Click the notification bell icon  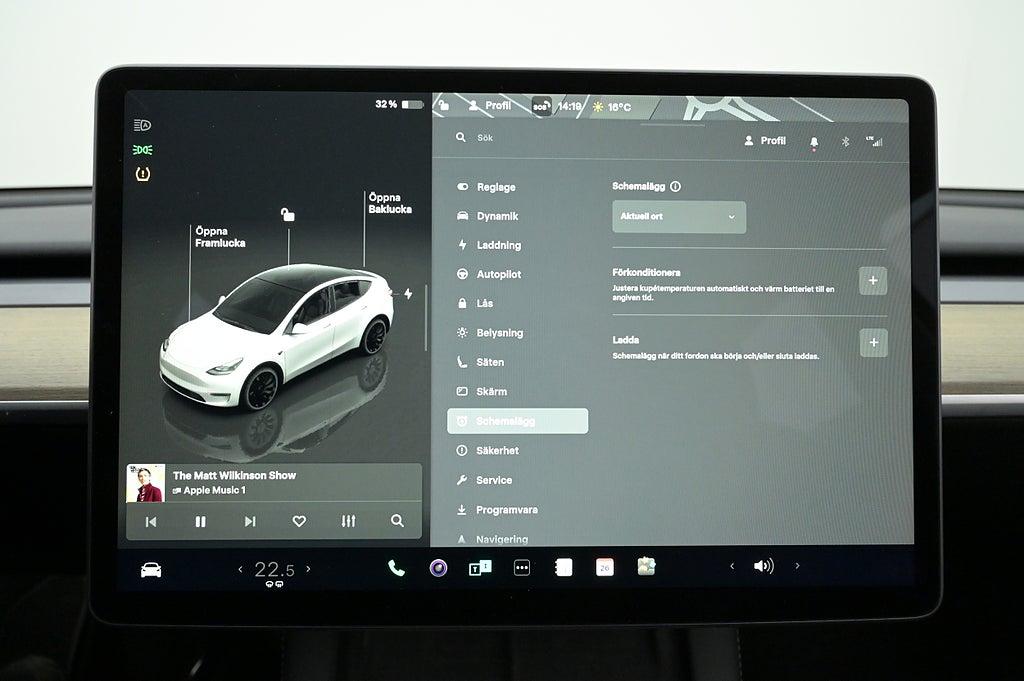(813, 142)
